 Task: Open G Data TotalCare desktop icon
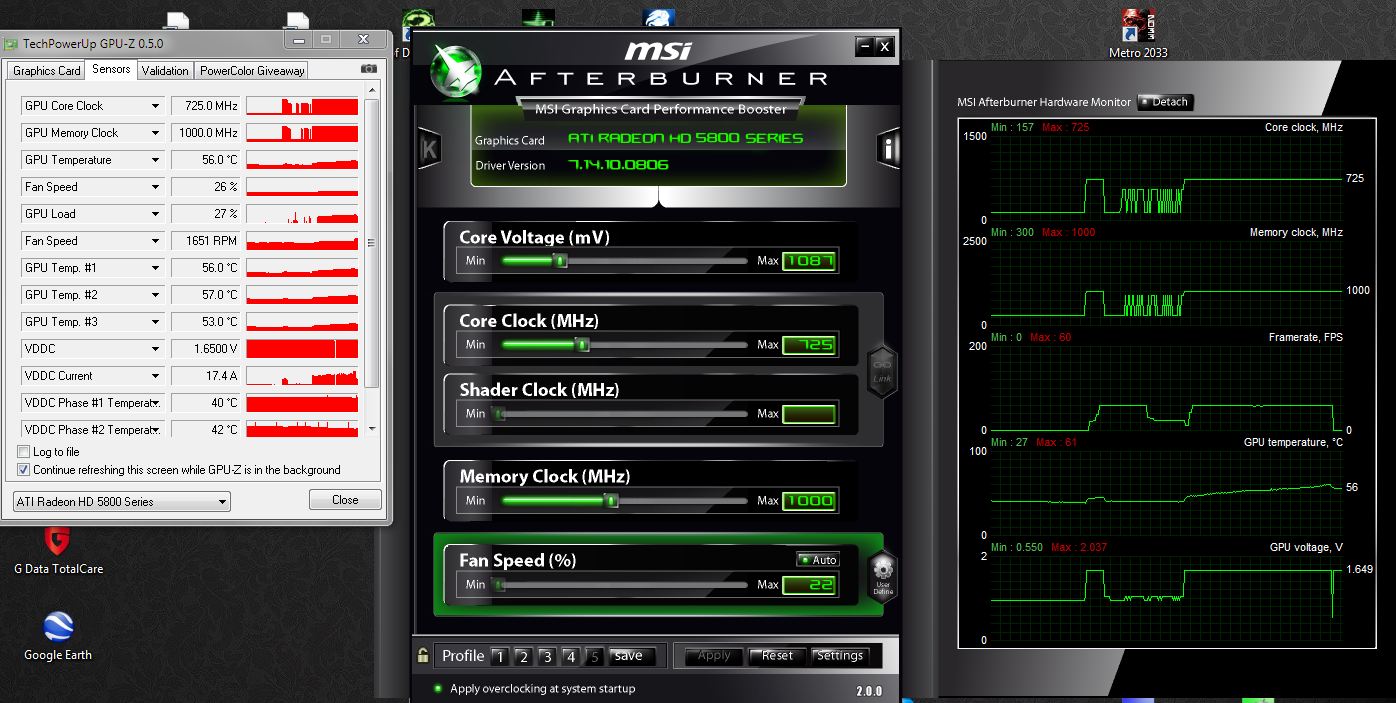[x=58, y=550]
